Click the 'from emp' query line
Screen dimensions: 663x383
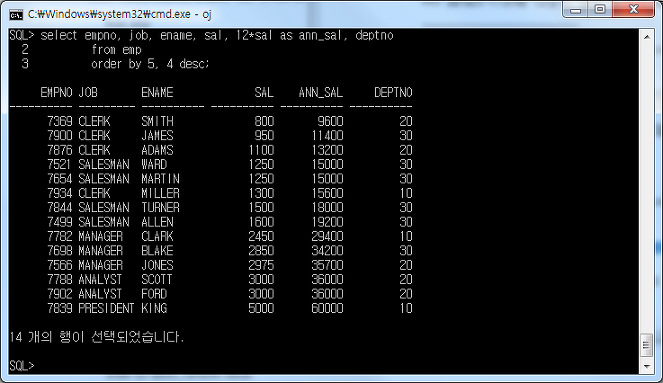click(x=116, y=50)
